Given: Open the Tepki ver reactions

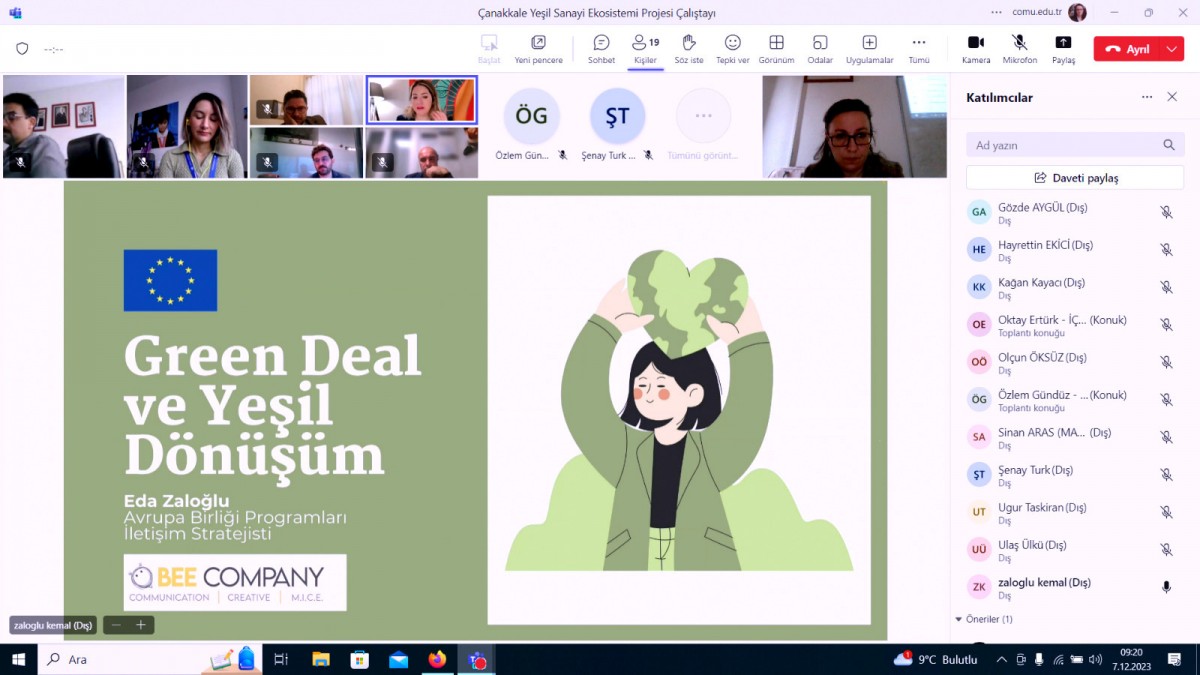Looking at the screenshot, I should click(732, 49).
